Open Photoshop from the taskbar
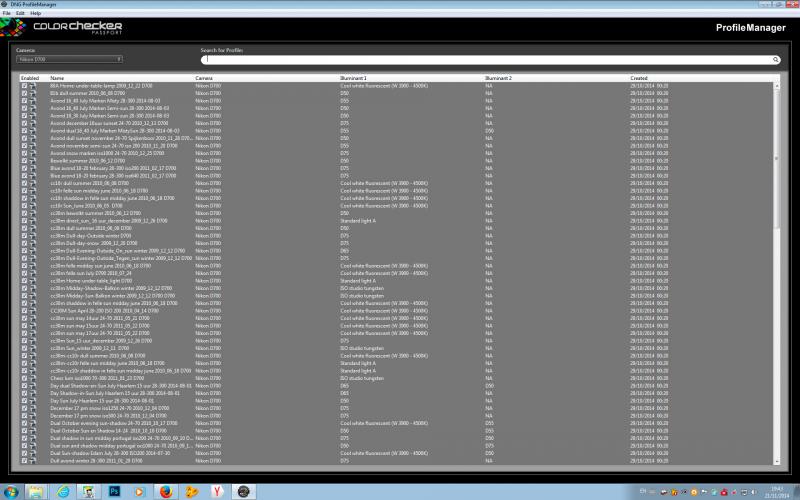The height and width of the screenshot is (500, 800). click(114, 491)
